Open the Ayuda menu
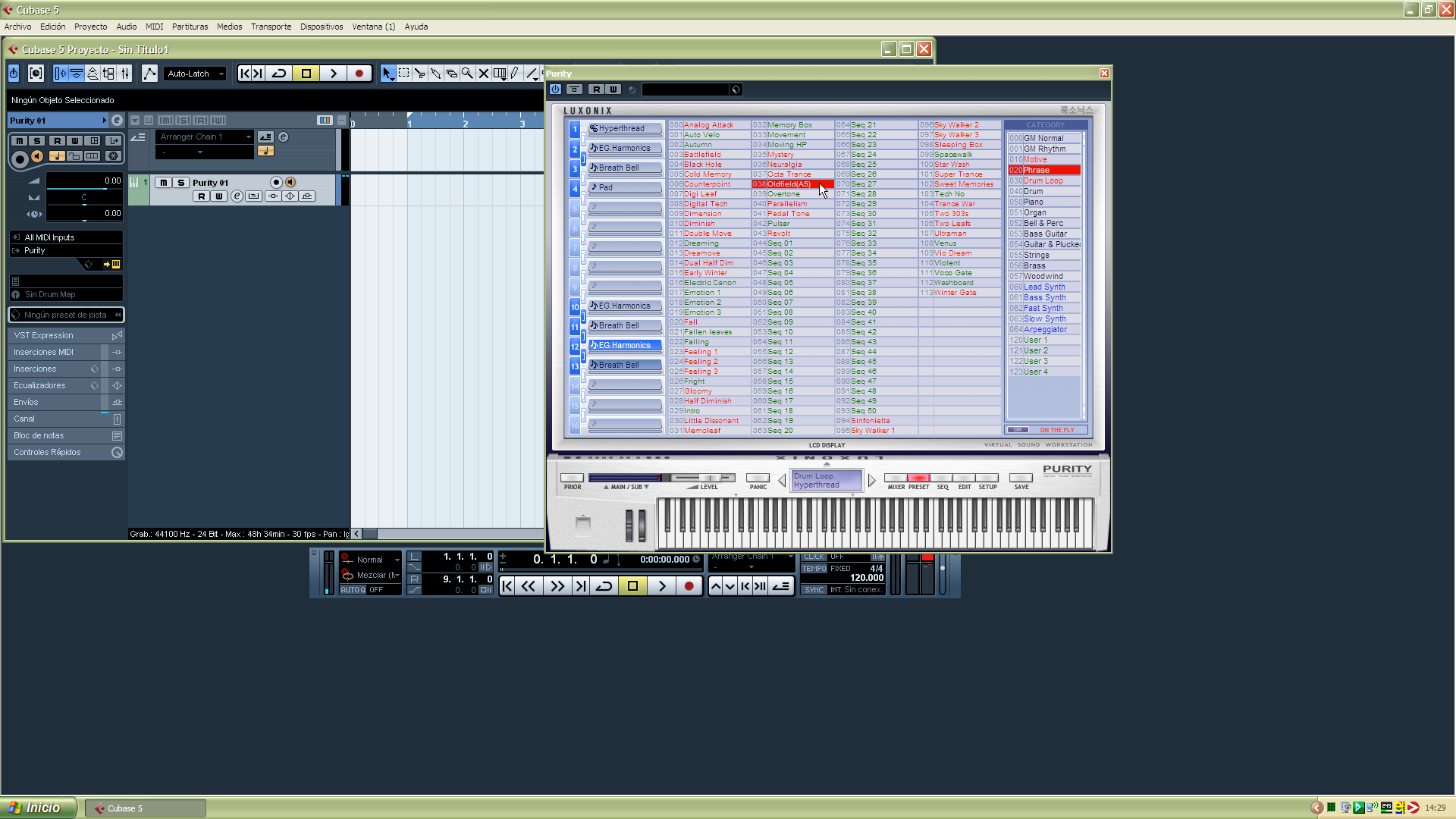1456x819 pixels. [416, 27]
